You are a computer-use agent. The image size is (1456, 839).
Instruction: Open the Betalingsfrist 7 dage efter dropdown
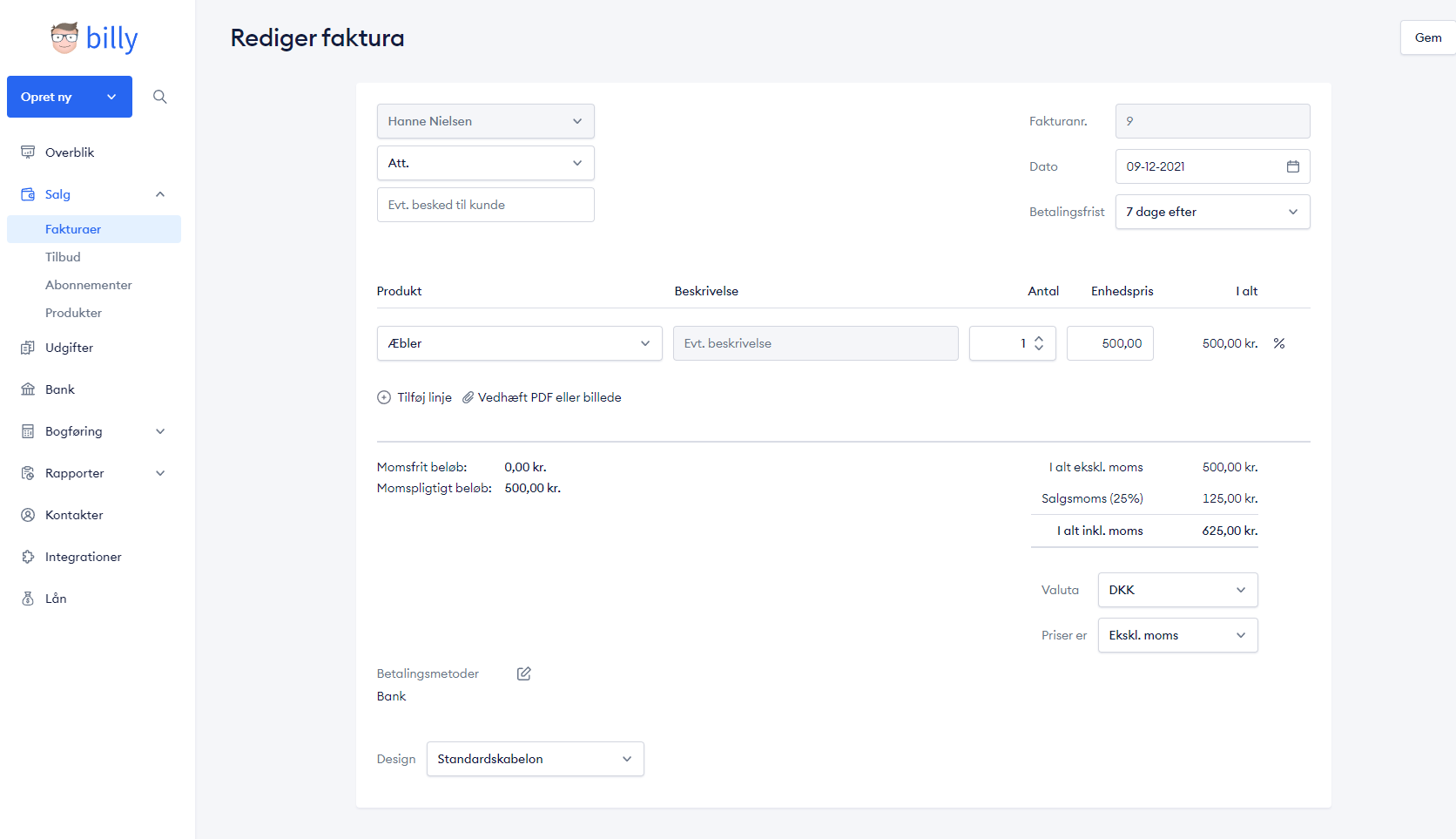[x=1213, y=212]
